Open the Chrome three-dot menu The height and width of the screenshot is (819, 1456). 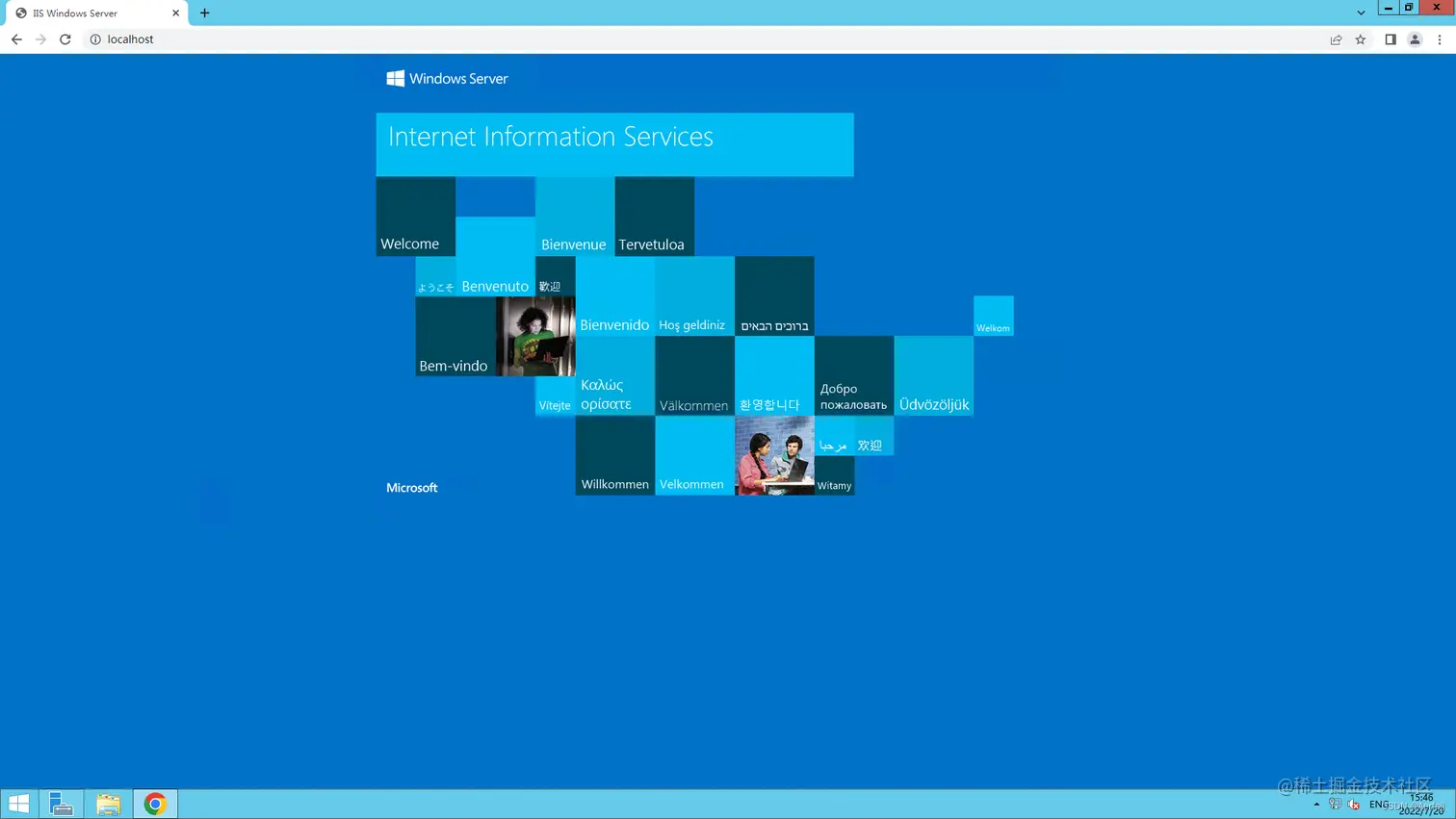tap(1440, 39)
